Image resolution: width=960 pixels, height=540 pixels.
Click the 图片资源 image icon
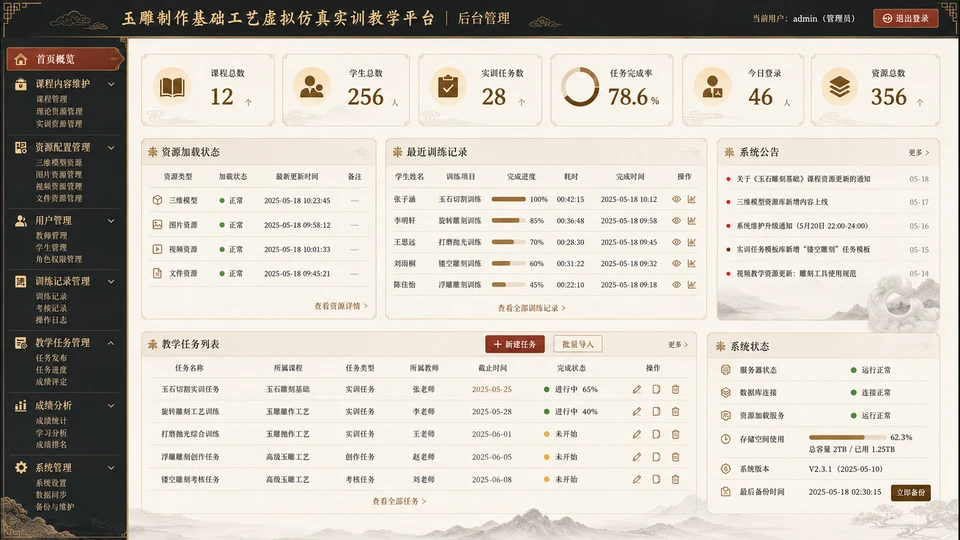coord(157,225)
